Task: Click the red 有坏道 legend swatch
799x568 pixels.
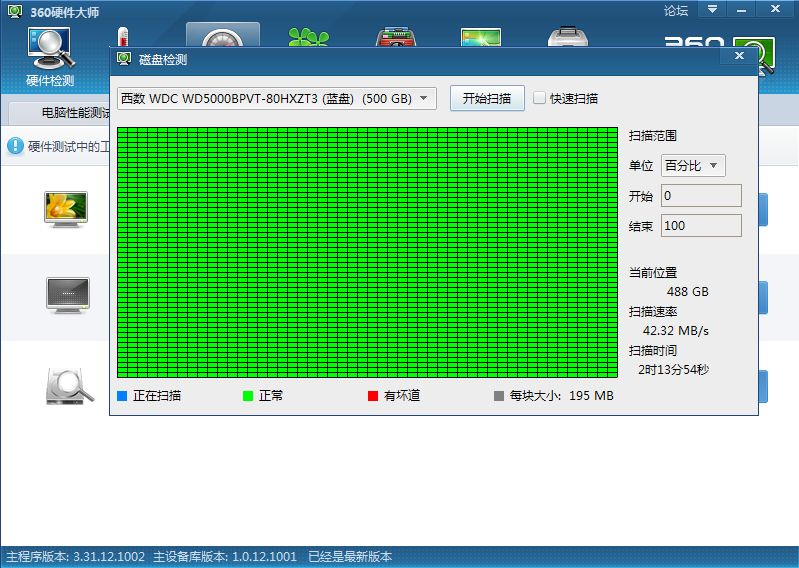Action: click(x=374, y=396)
